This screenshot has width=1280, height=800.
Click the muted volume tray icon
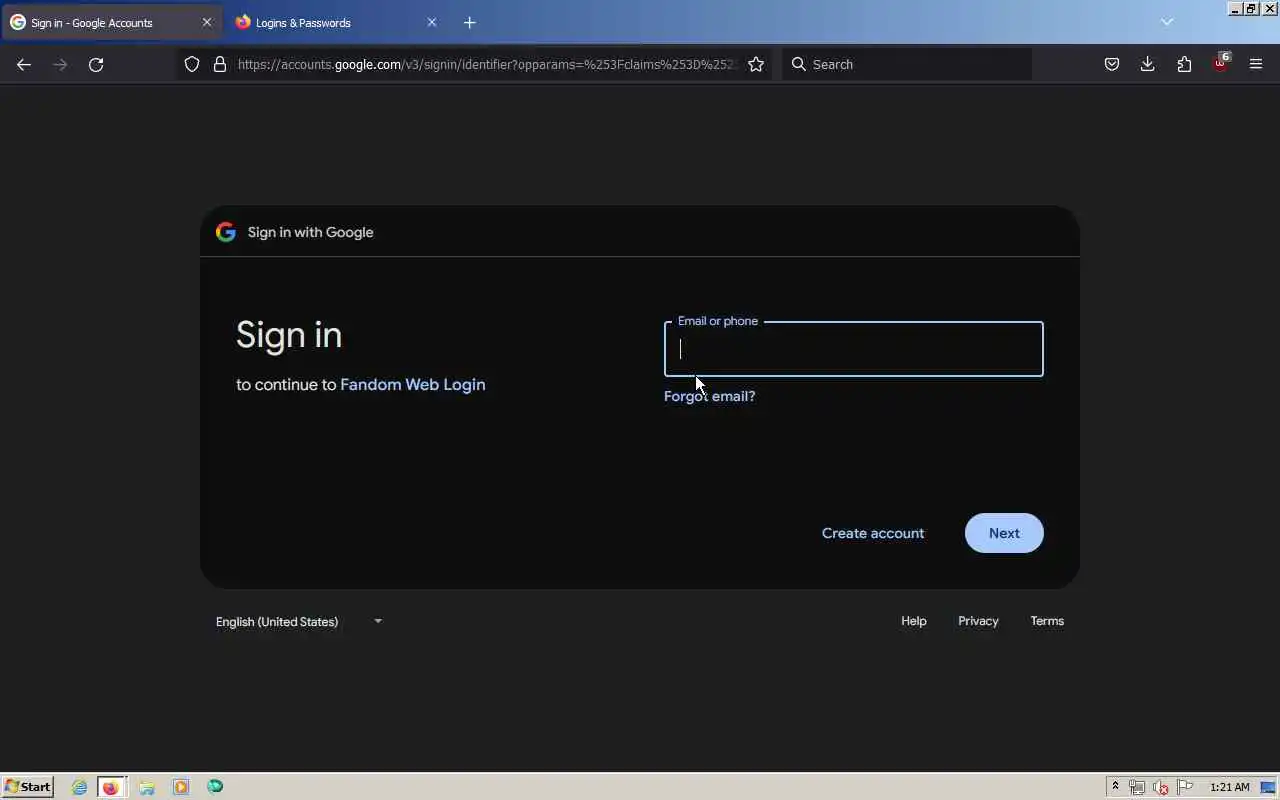pyautogui.click(x=1161, y=788)
